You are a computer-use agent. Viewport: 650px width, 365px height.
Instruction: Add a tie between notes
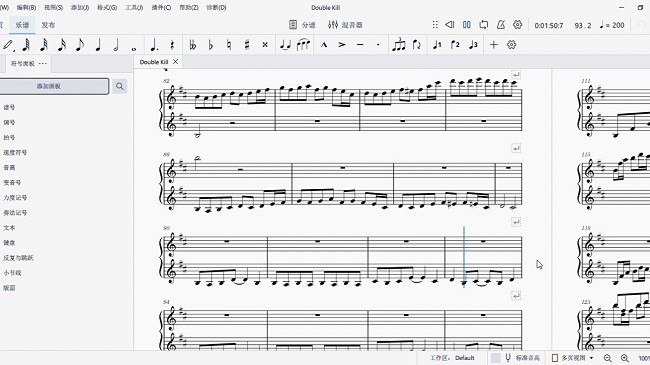pyautogui.click(x=285, y=45)
